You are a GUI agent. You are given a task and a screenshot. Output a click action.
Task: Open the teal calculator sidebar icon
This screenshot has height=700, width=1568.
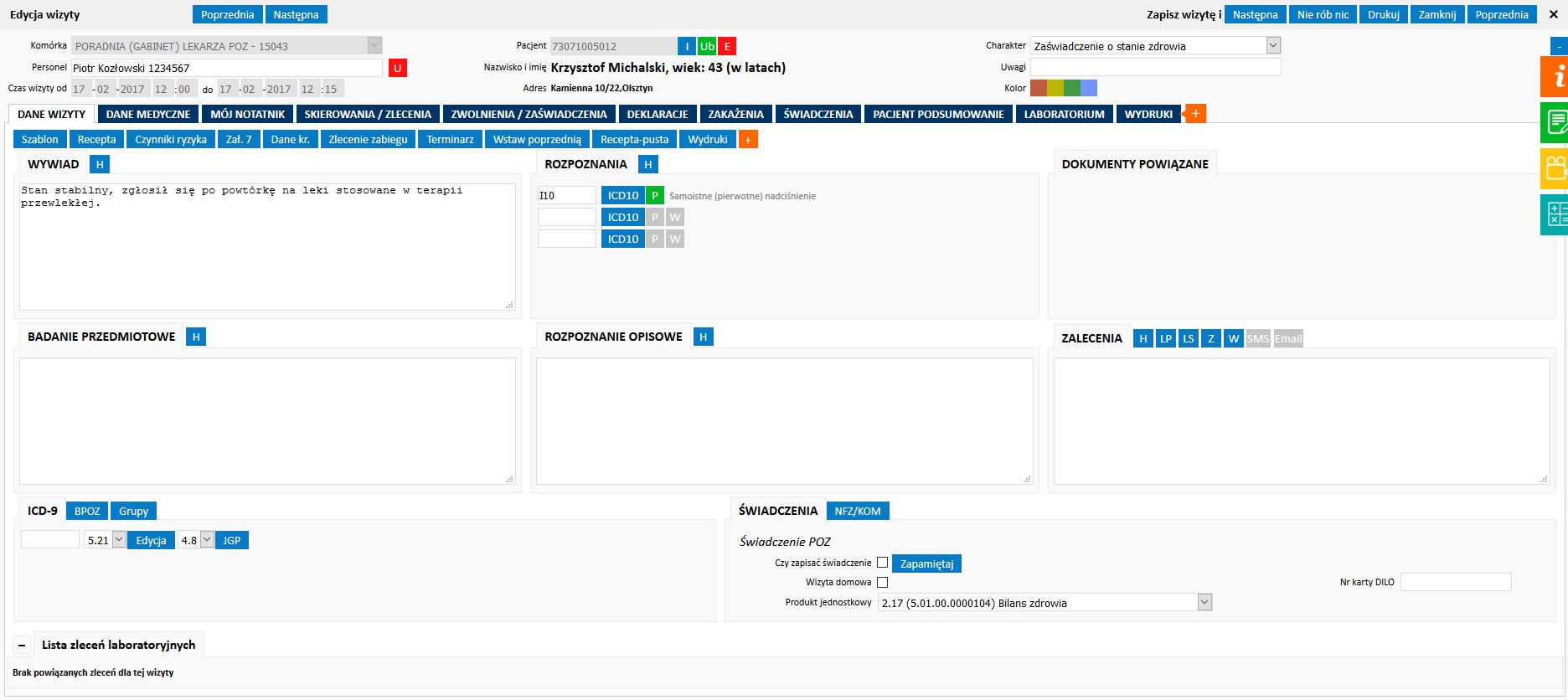point(1555,214)
